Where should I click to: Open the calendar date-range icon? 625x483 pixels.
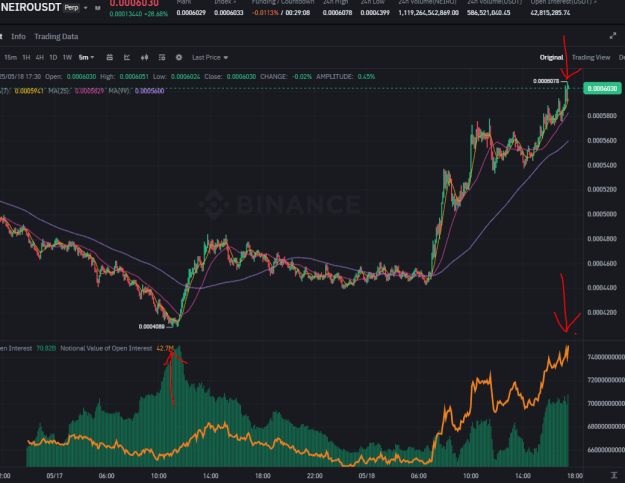(x=110, y=57)
